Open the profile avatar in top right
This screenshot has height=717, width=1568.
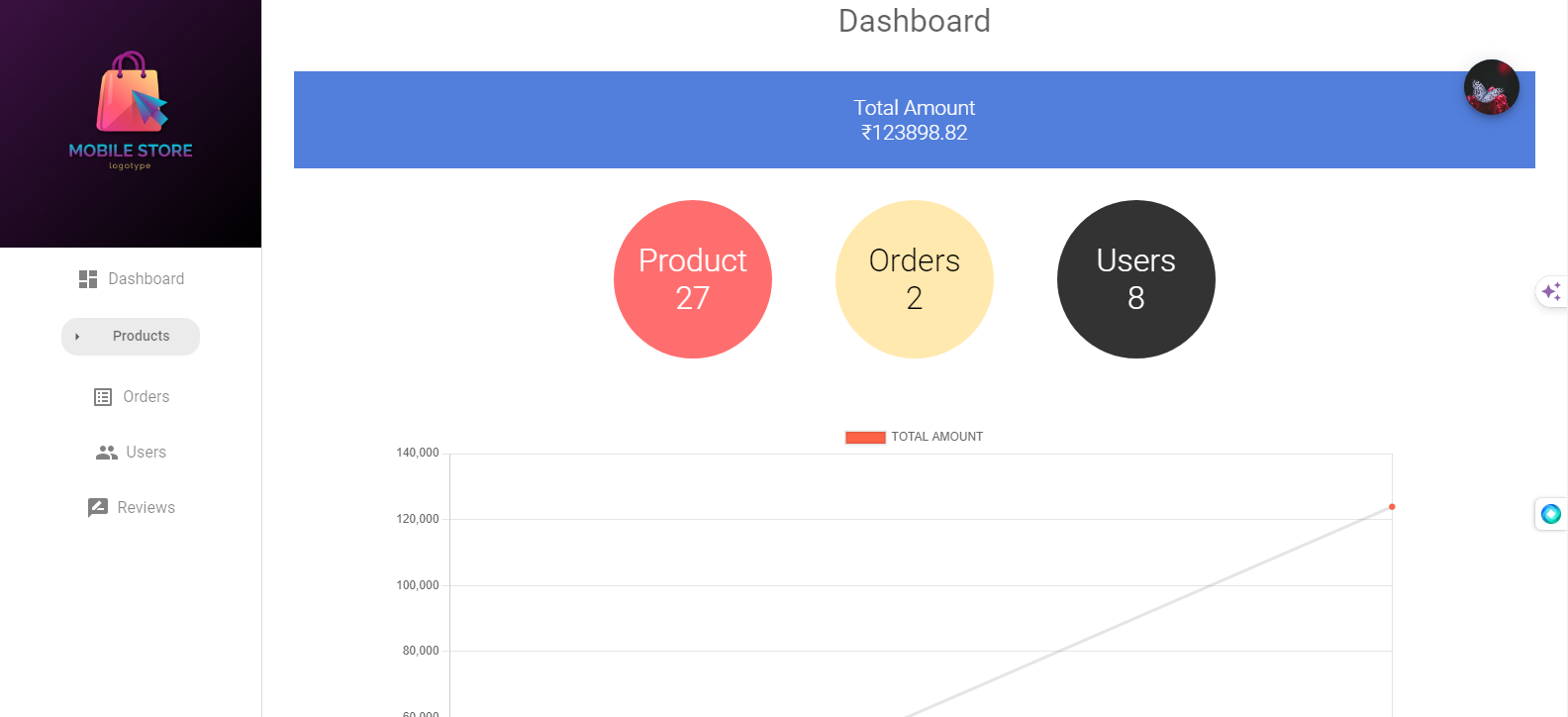click(1492, 87)
